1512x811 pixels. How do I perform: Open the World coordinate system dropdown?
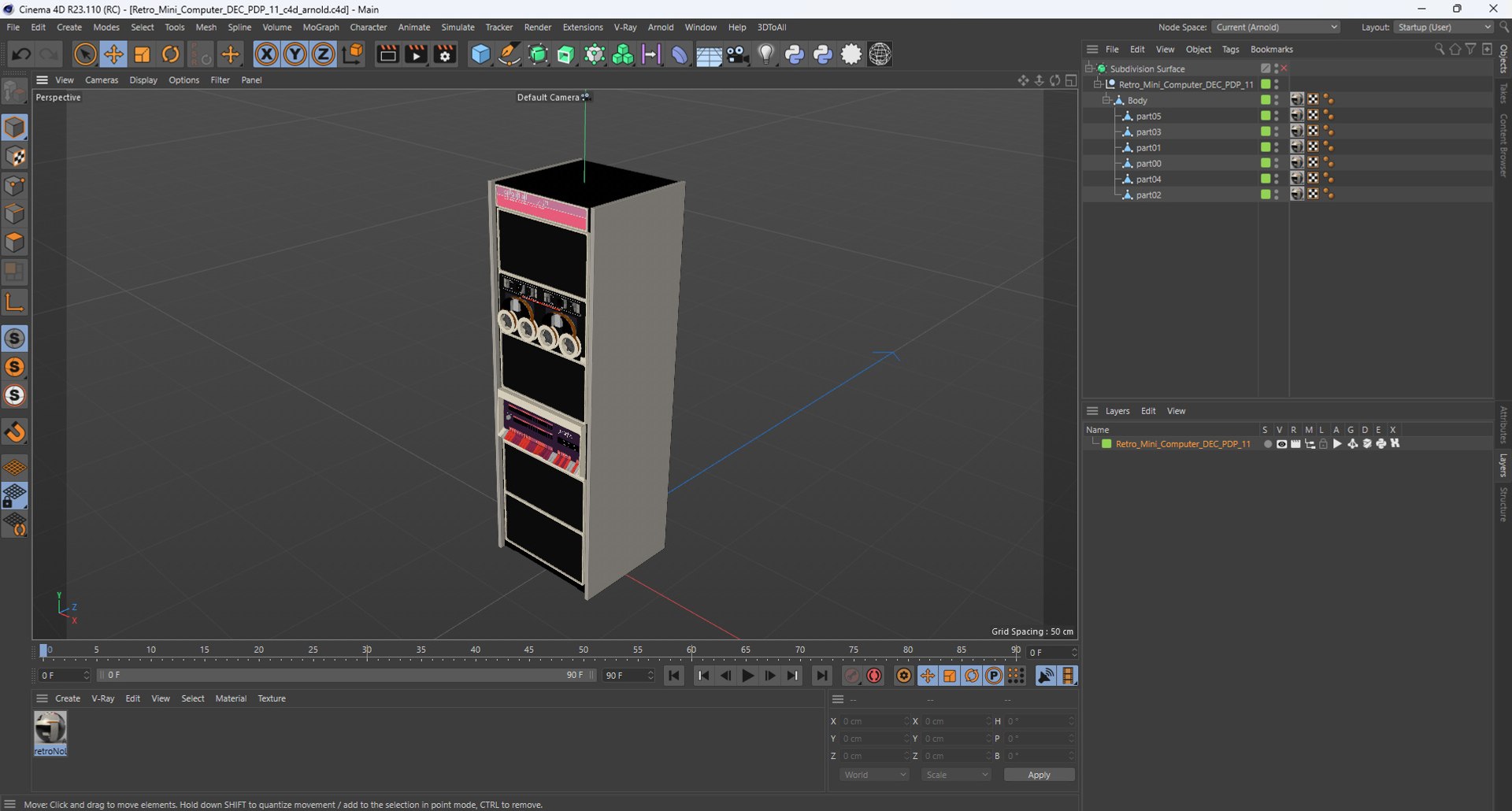[874, 775]
